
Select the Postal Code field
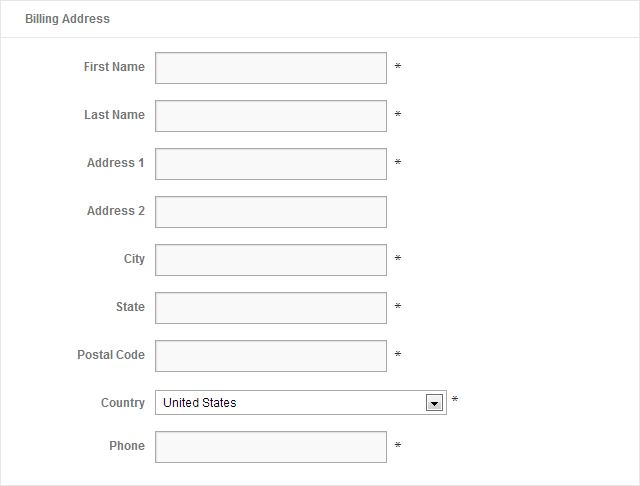[270, 356]
